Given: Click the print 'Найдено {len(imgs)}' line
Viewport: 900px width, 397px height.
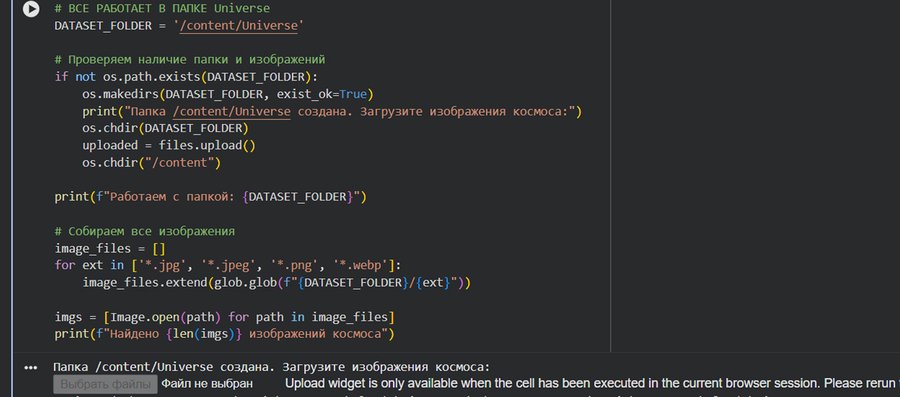Looking at the screenshot, I should tap(224, 334).
